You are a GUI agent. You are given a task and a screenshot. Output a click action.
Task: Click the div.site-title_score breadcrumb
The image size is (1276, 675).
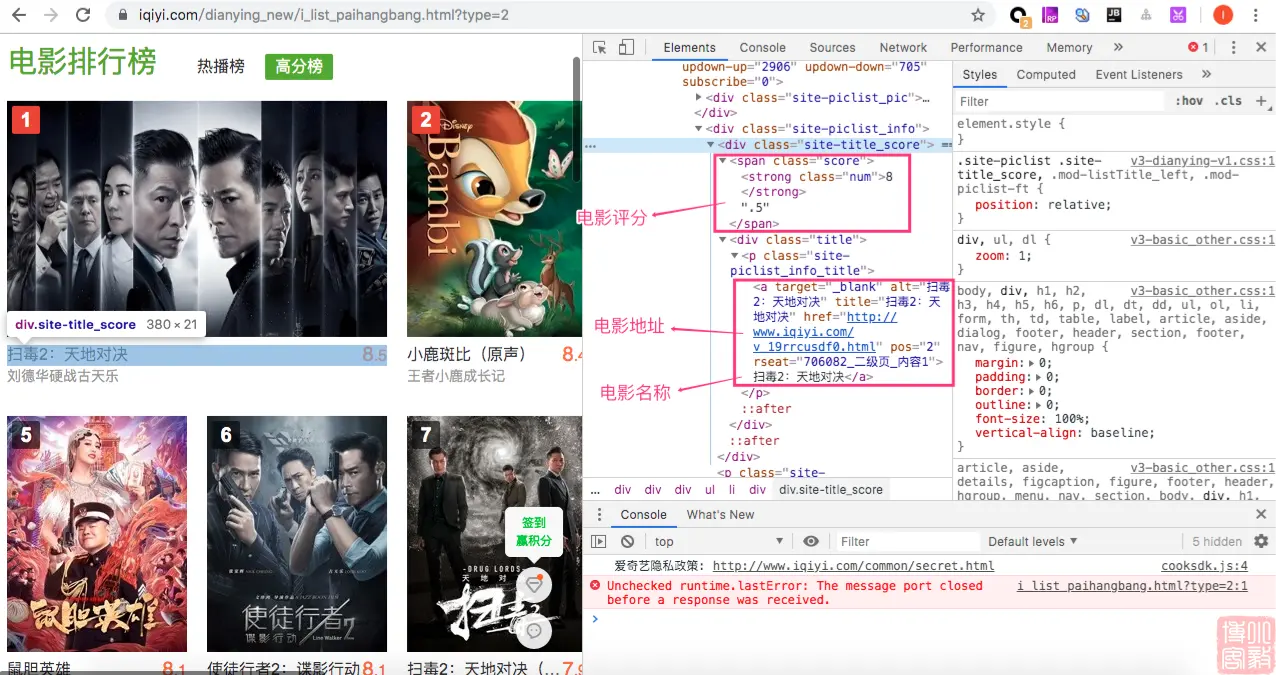pyautogui.click(x=831, y=490)
